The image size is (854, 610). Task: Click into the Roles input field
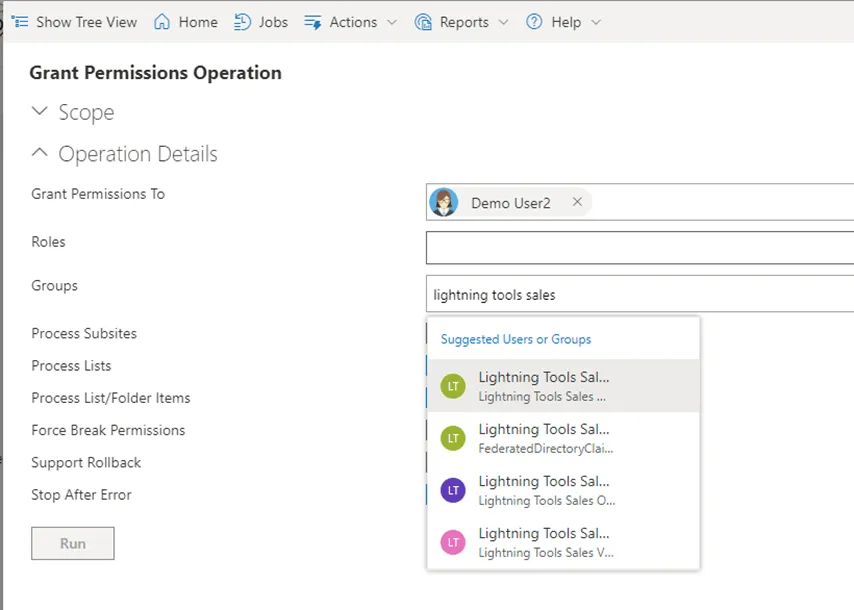click(x=640, y=247)
